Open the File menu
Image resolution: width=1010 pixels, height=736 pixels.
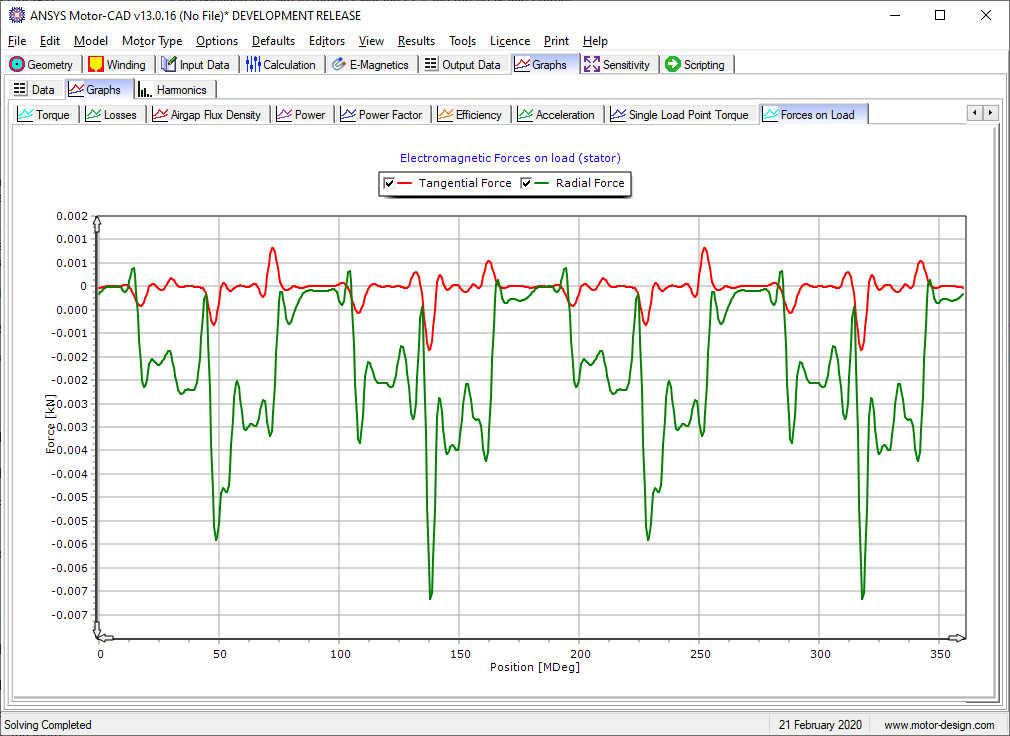(x=17, y=41)
